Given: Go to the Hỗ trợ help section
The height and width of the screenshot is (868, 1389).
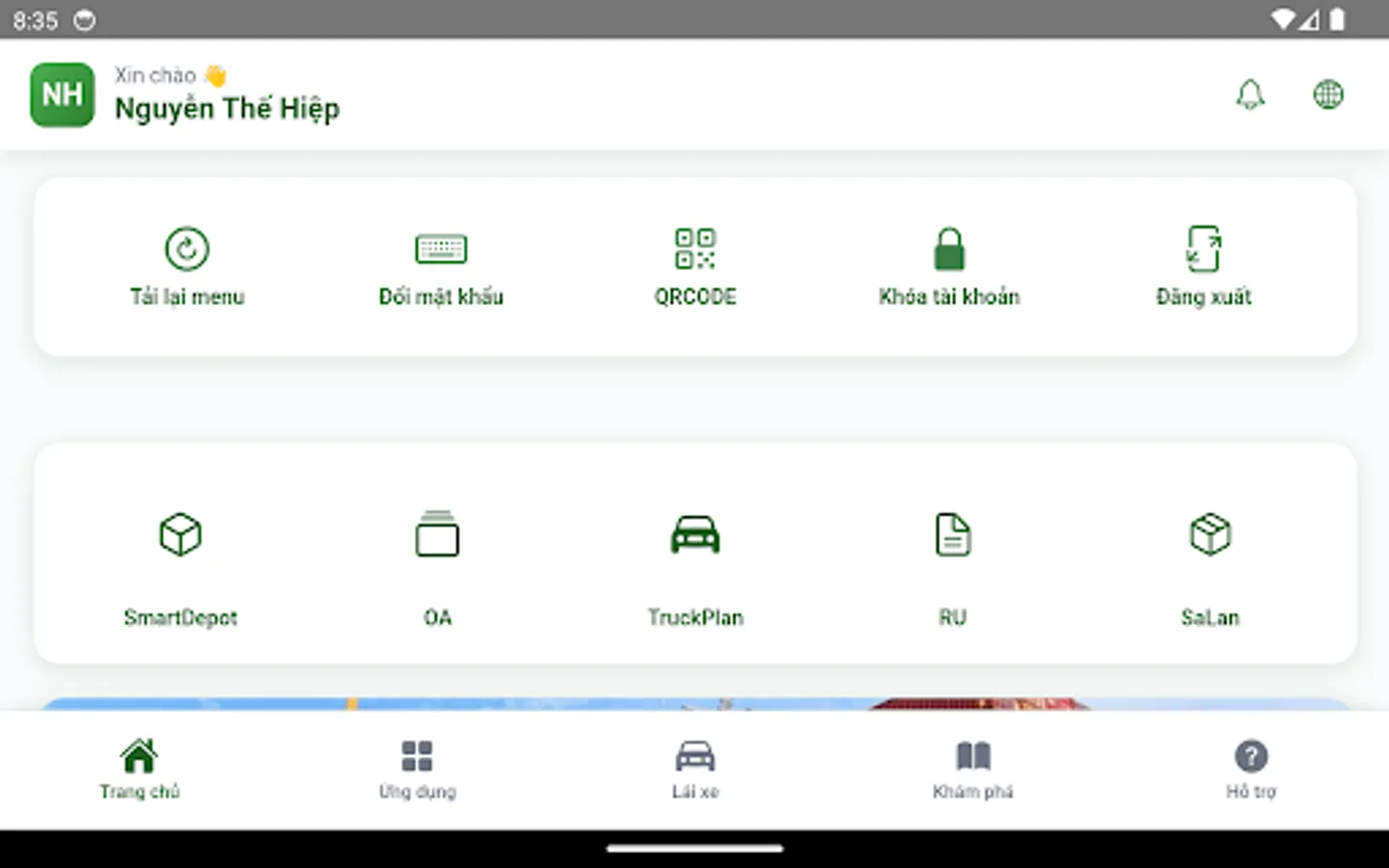Looking at the screenshot, I should pyautogui.click(x=1250, y=767).
